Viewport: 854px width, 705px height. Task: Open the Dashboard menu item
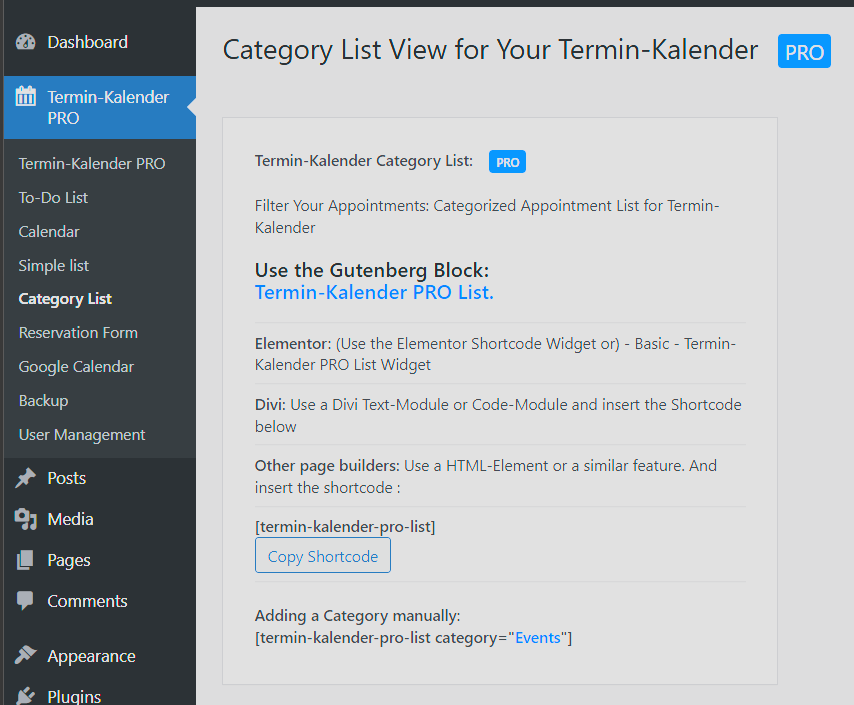100,42
